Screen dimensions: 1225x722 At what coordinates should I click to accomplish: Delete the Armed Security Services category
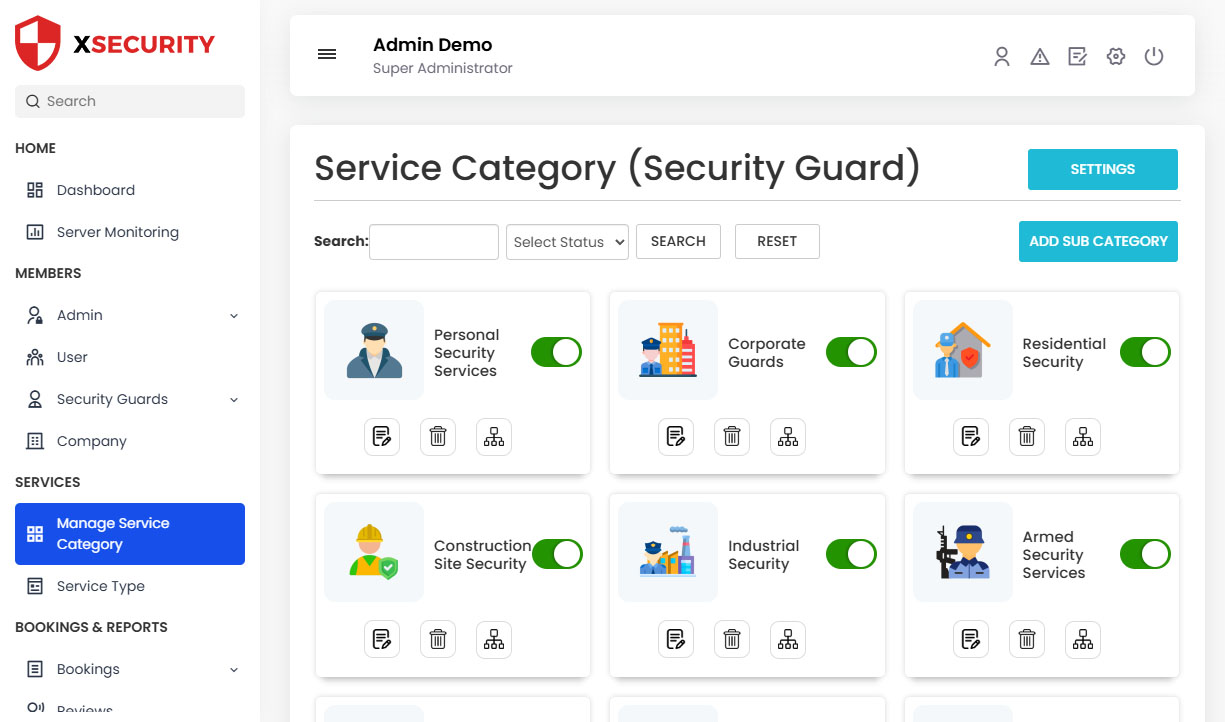1026,640
